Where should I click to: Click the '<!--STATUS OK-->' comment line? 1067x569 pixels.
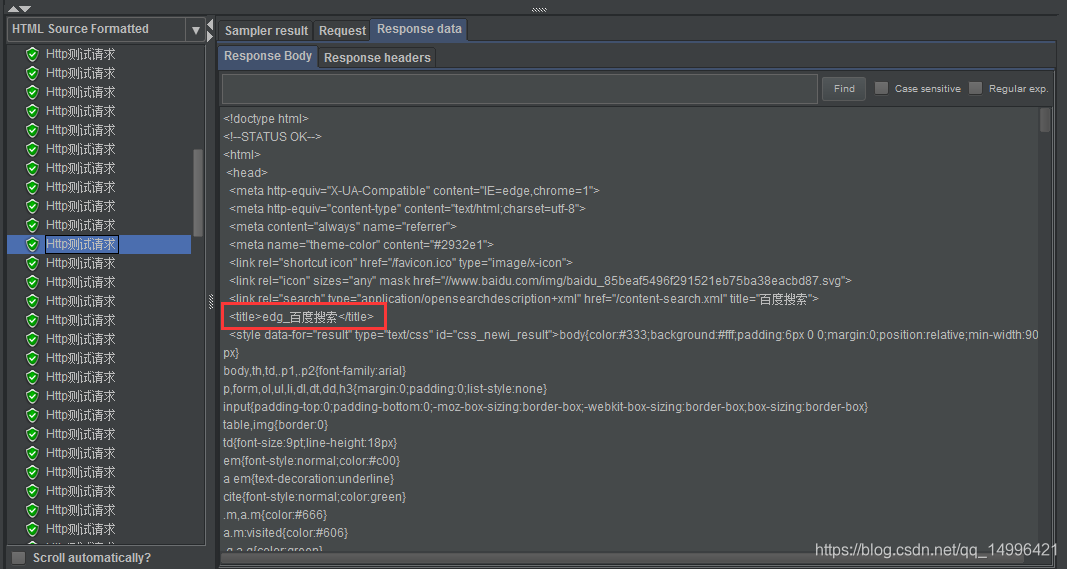(272, 137)
